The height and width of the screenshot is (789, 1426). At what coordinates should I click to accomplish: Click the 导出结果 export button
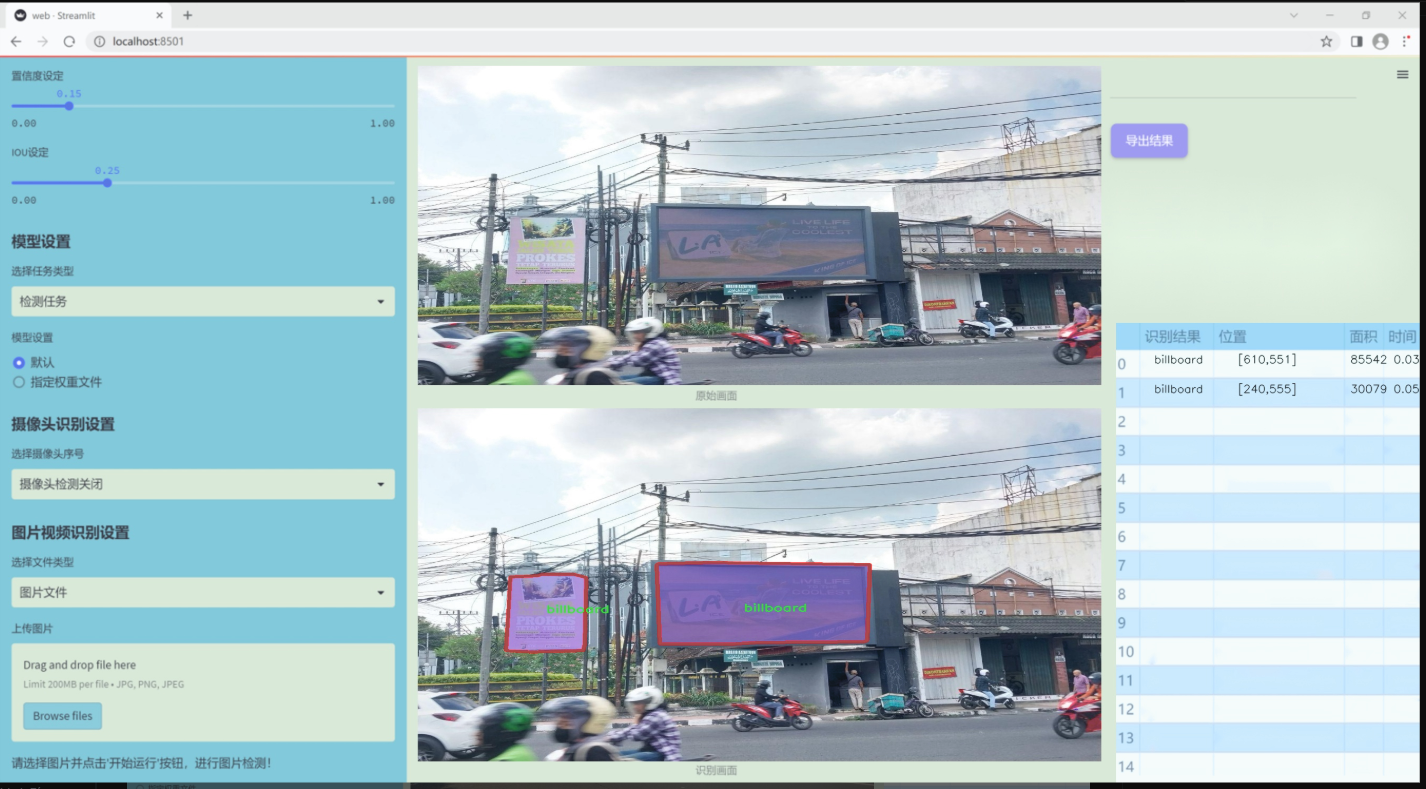pos(1149,141)
